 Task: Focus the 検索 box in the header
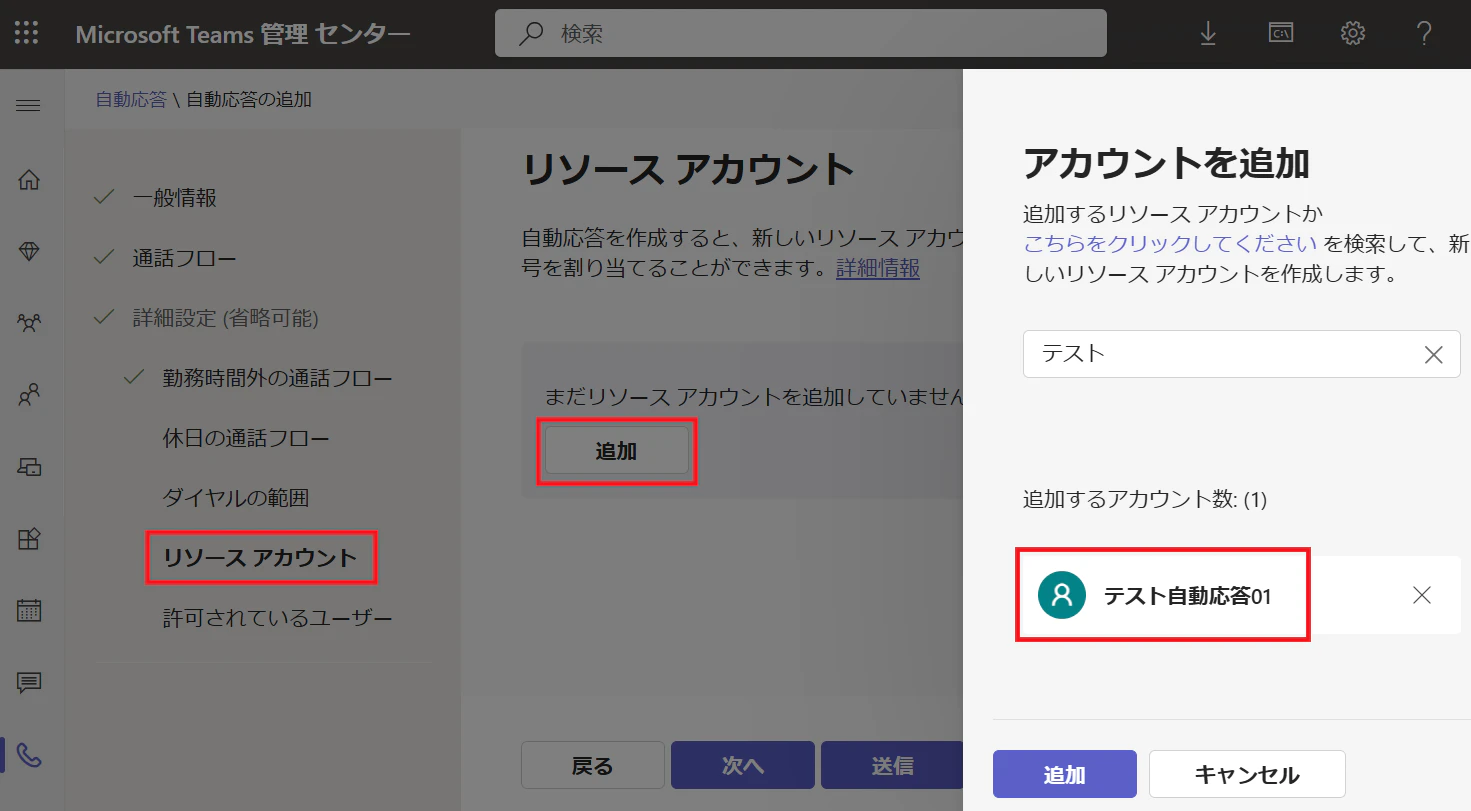pos(800,33)
